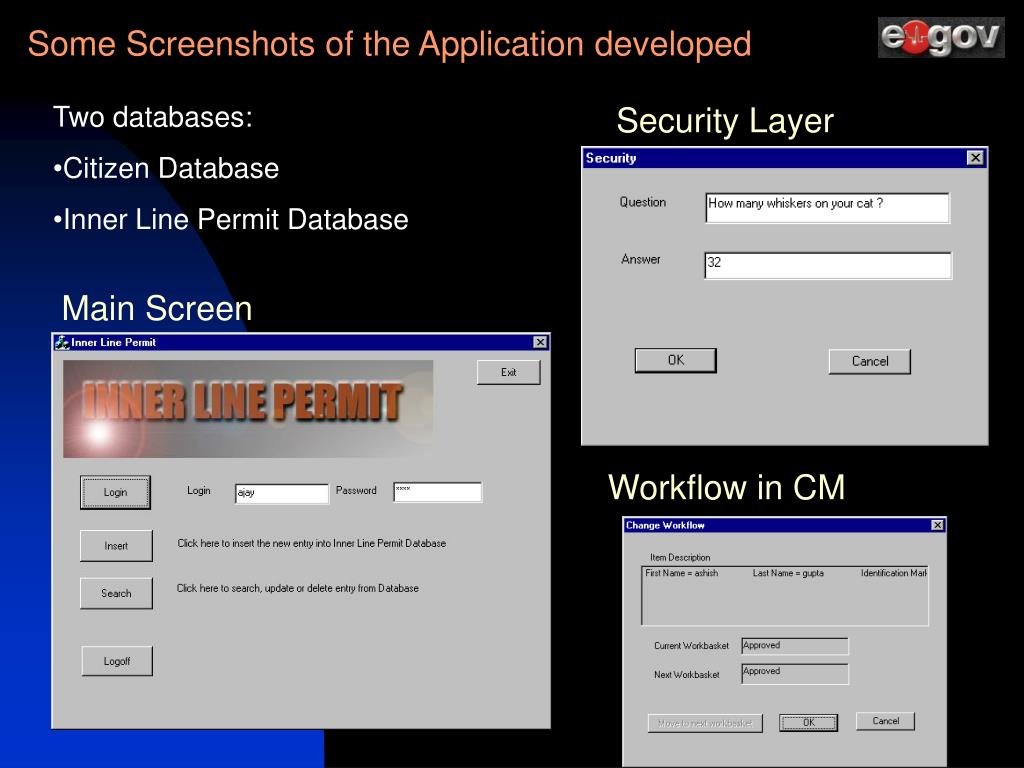This screenshot has width=1024, height=768.
Task: Click Cancel in the Security dialog
Action: 870,361
